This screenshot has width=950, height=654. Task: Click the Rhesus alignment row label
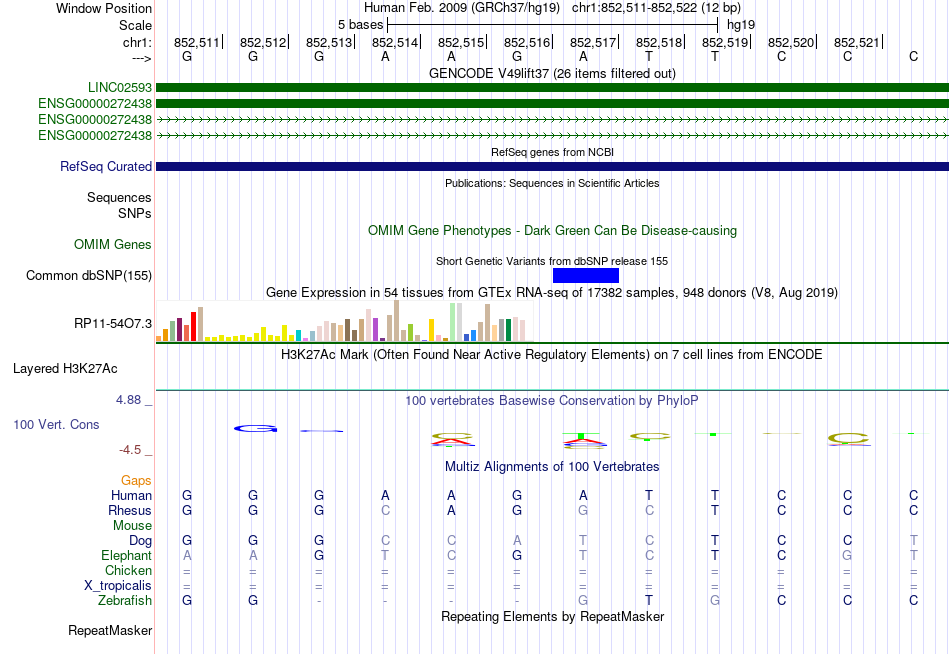pos(130,510)
